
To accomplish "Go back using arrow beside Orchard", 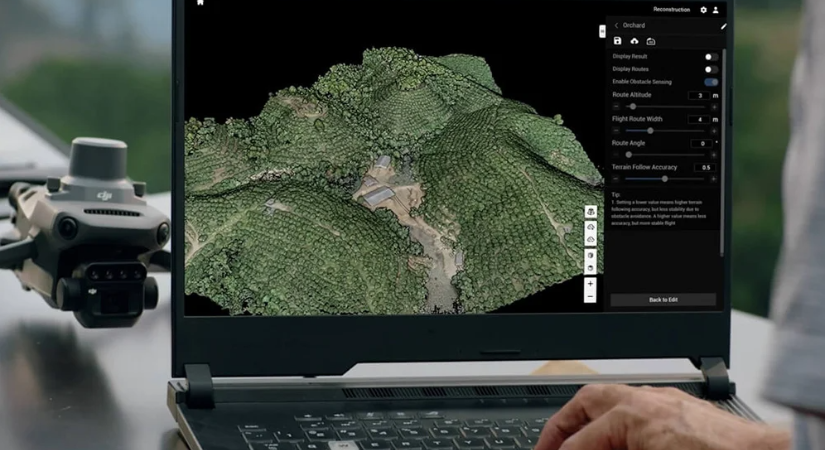I will (616, 25).
